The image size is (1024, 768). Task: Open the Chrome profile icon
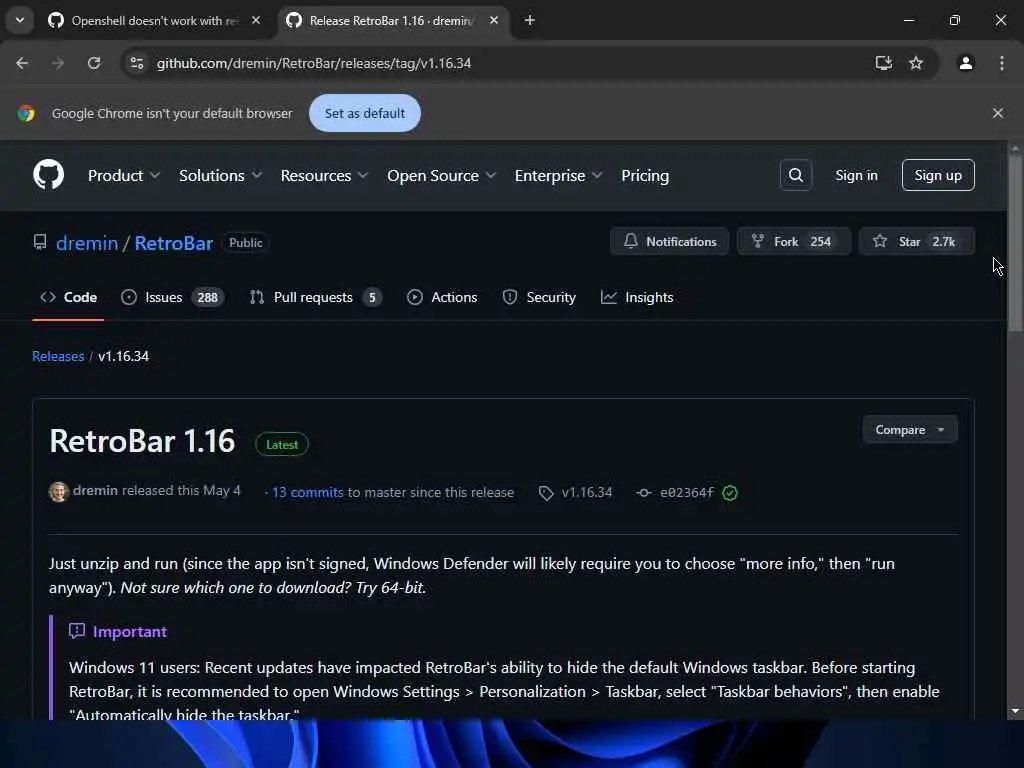965,63
